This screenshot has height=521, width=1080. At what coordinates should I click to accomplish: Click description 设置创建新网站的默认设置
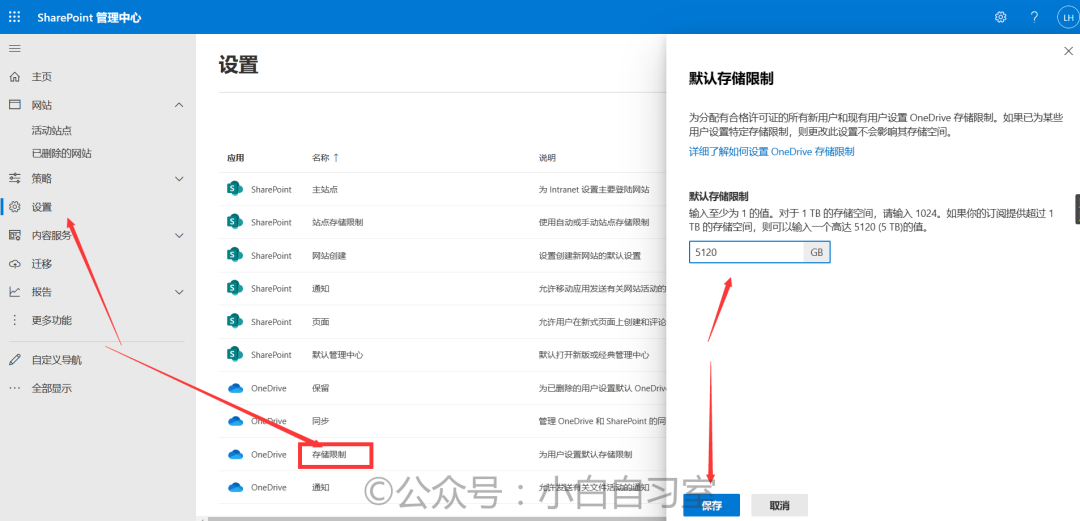click(590, 256)
